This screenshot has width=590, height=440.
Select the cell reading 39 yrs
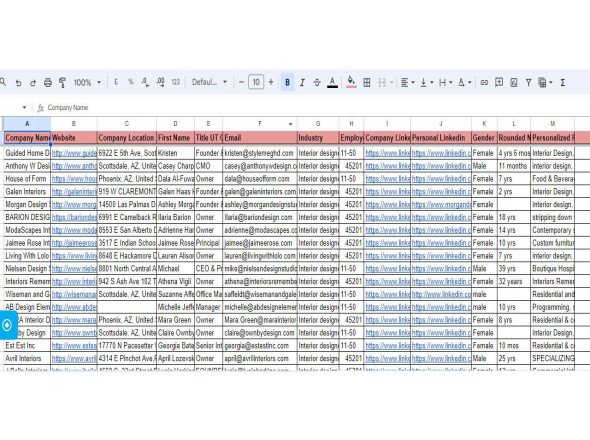click(x=514, y=269)
